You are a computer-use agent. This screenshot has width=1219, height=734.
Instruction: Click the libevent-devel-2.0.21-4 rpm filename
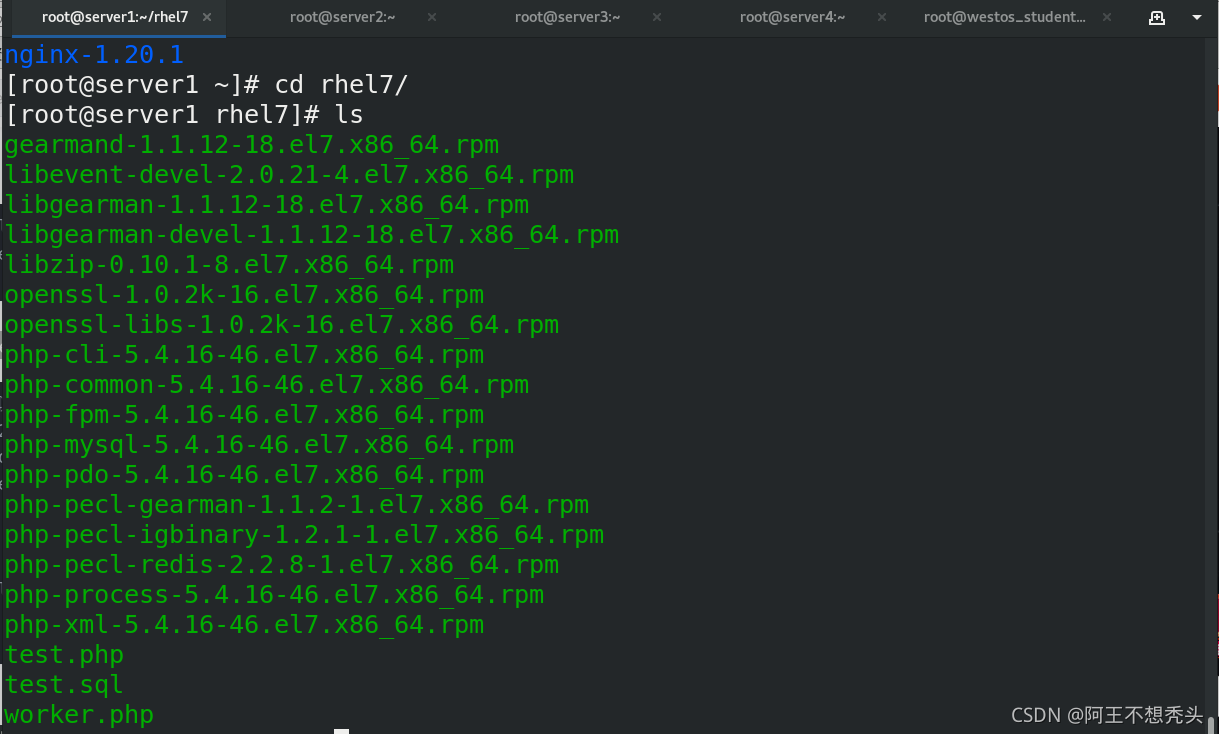[289, 175]
